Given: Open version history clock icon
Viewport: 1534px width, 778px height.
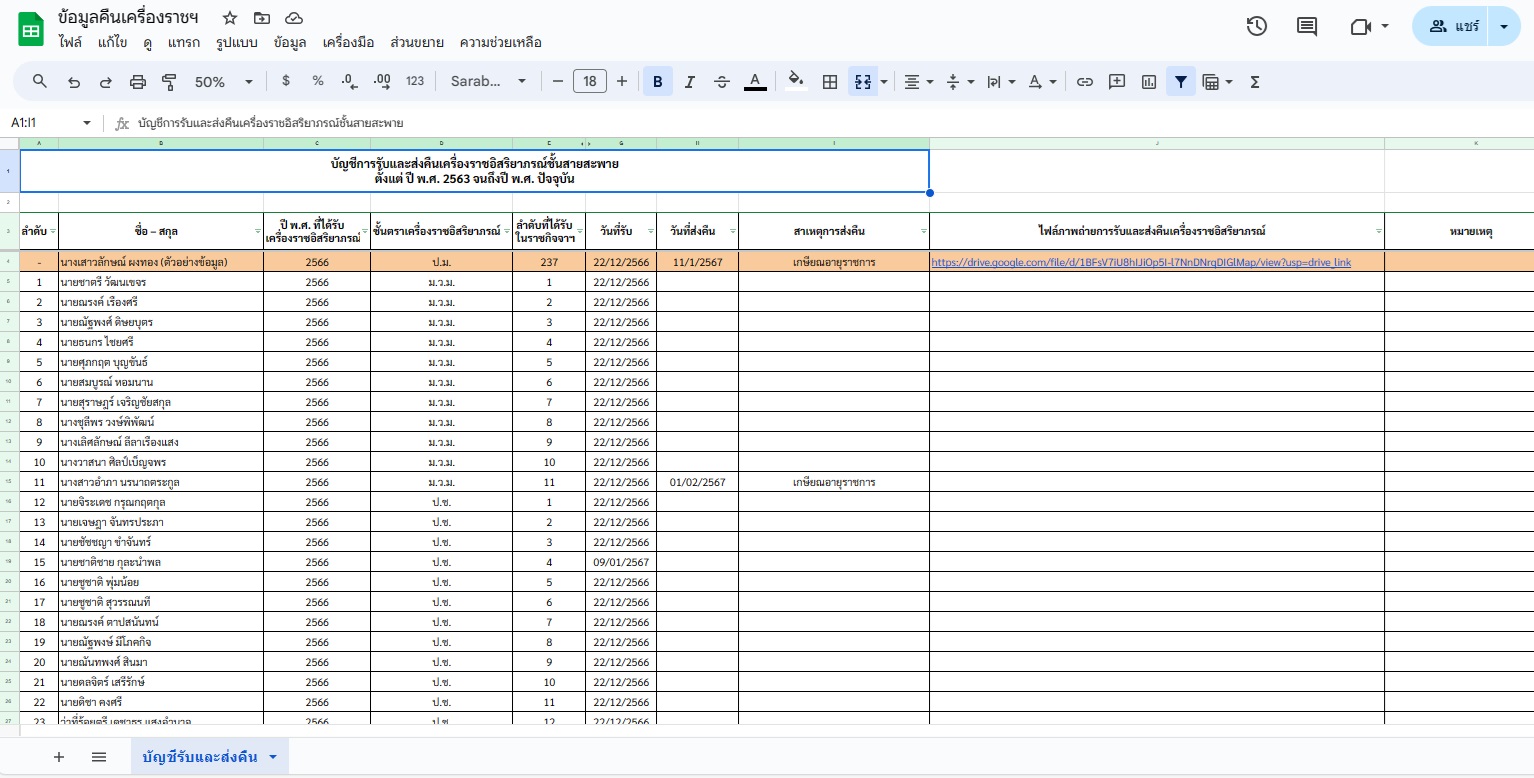Looking at the screenshot, I should coord(1257,27).
